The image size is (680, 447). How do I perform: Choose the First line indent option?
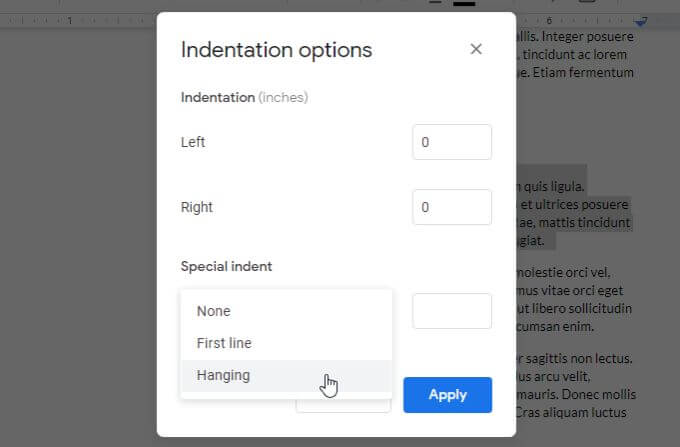point(224,343)
